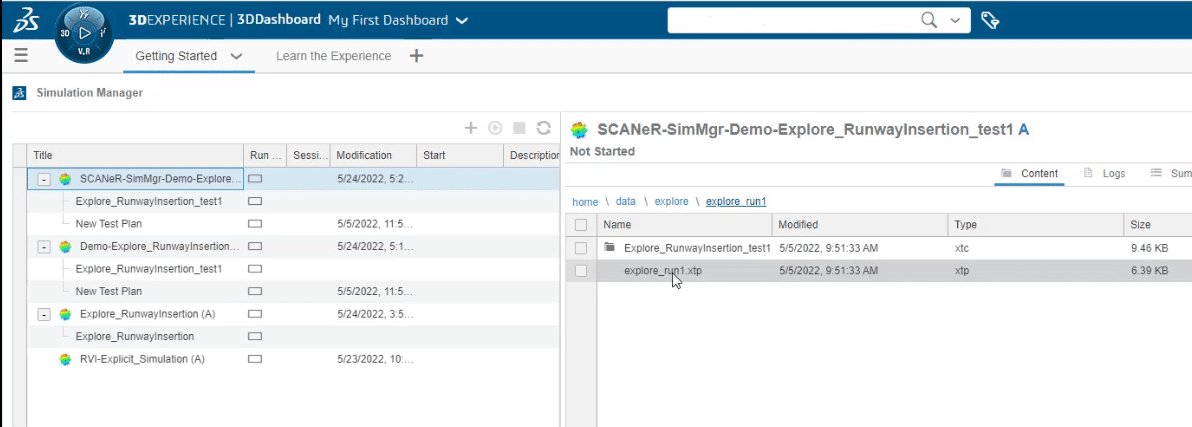Open the search options dropdown arrow
1192x427 pixels.
click(x=955, y=21)
